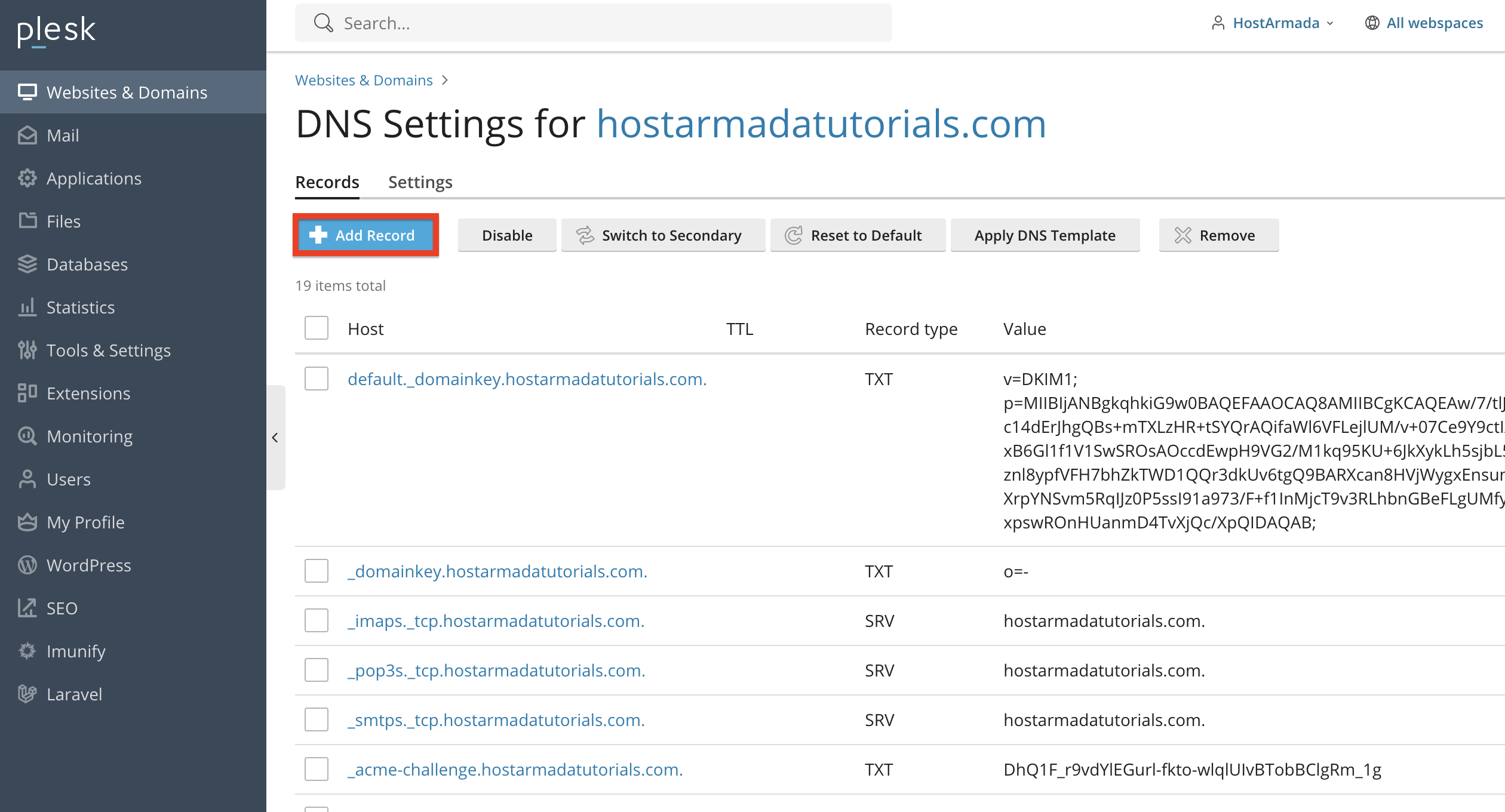Open the All webspaces selector
Viewport: 1505px width, 812px height.
click(x=1424, y=23)
